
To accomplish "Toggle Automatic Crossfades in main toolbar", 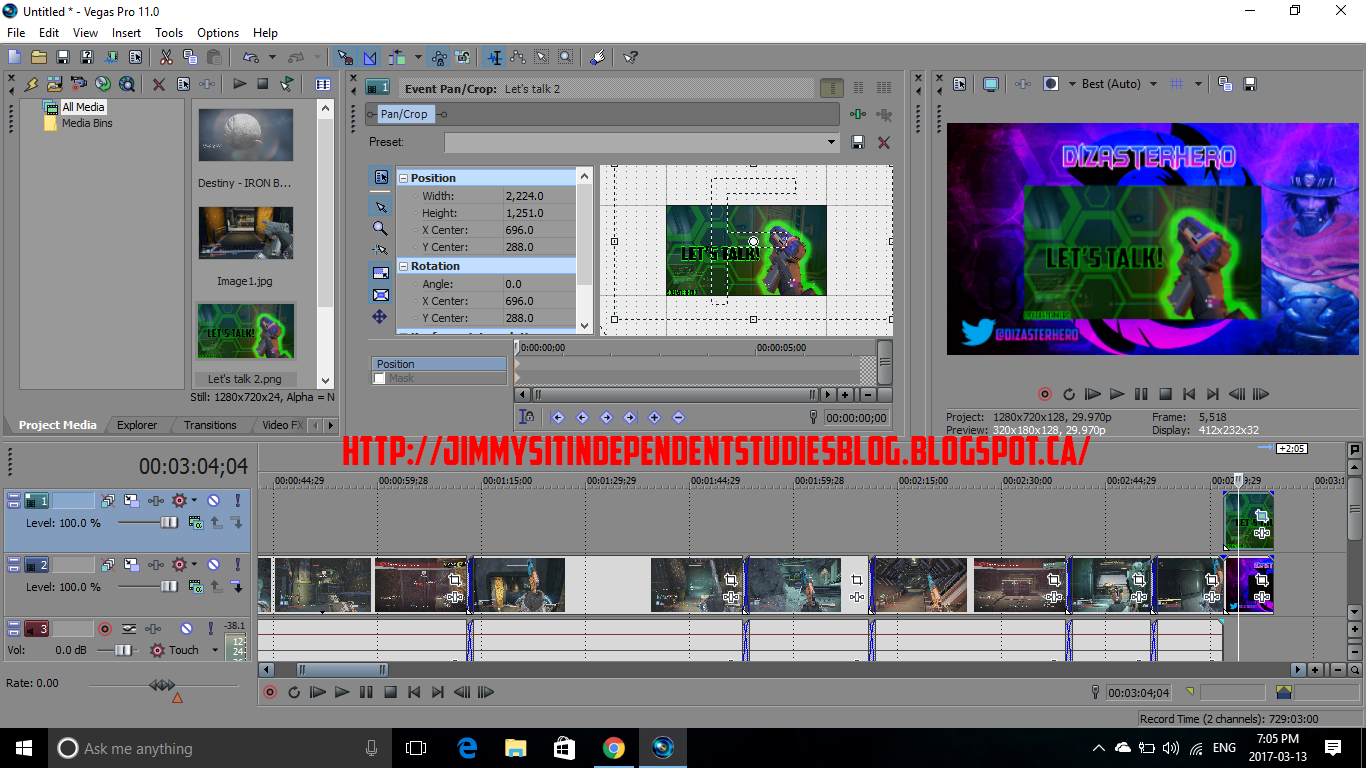I will [370, 57].
